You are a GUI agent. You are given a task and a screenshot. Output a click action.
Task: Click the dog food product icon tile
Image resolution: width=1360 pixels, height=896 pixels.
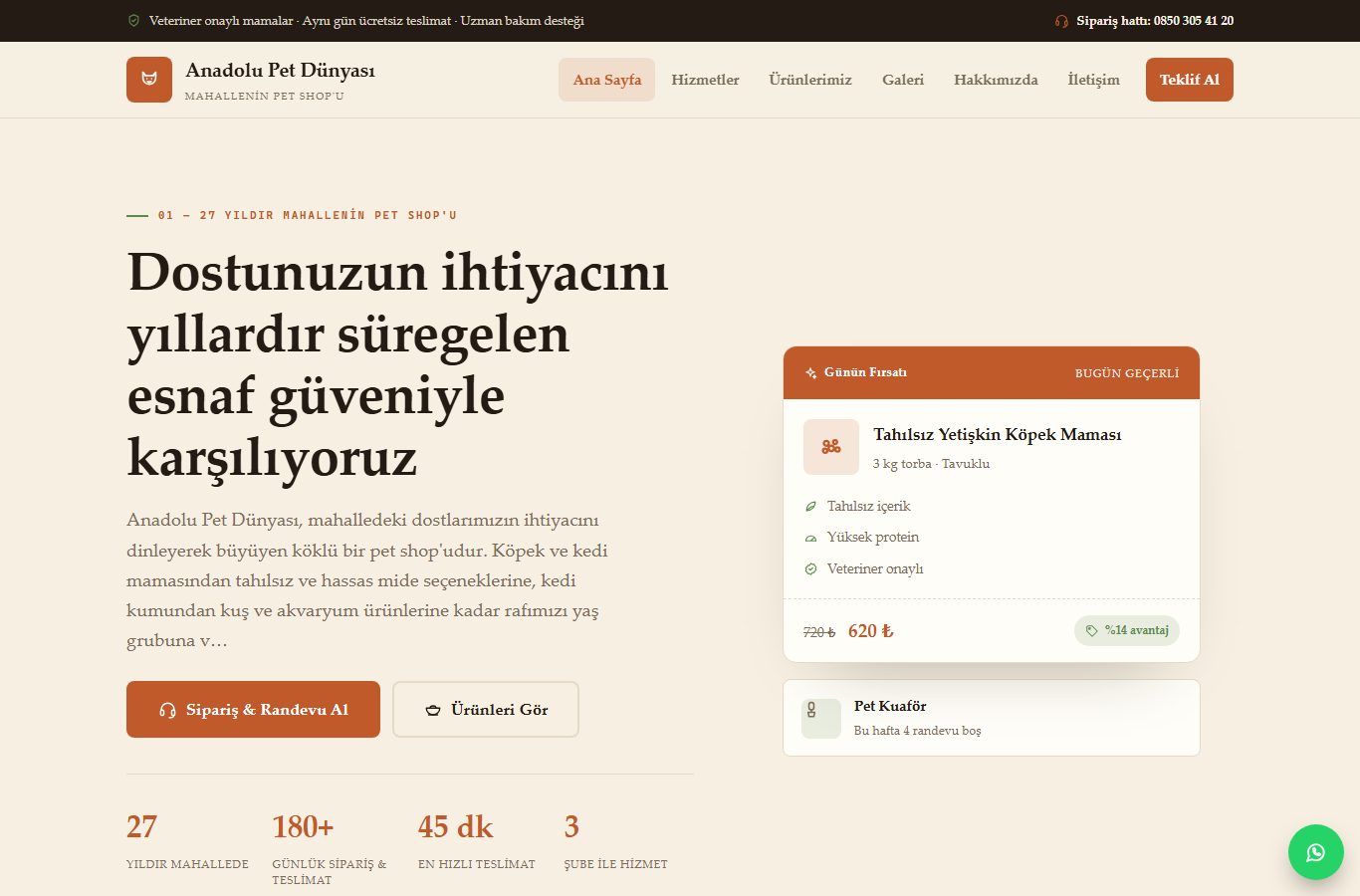831,447
